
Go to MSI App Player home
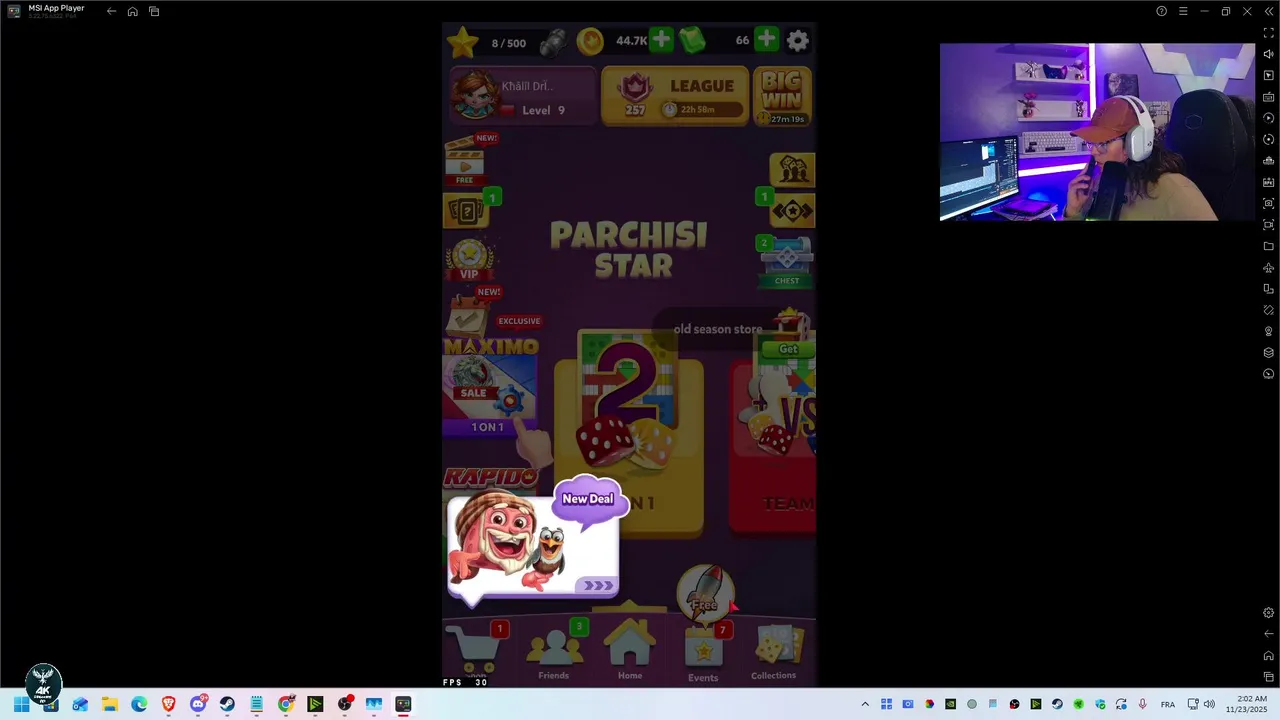tap(132, 11)
